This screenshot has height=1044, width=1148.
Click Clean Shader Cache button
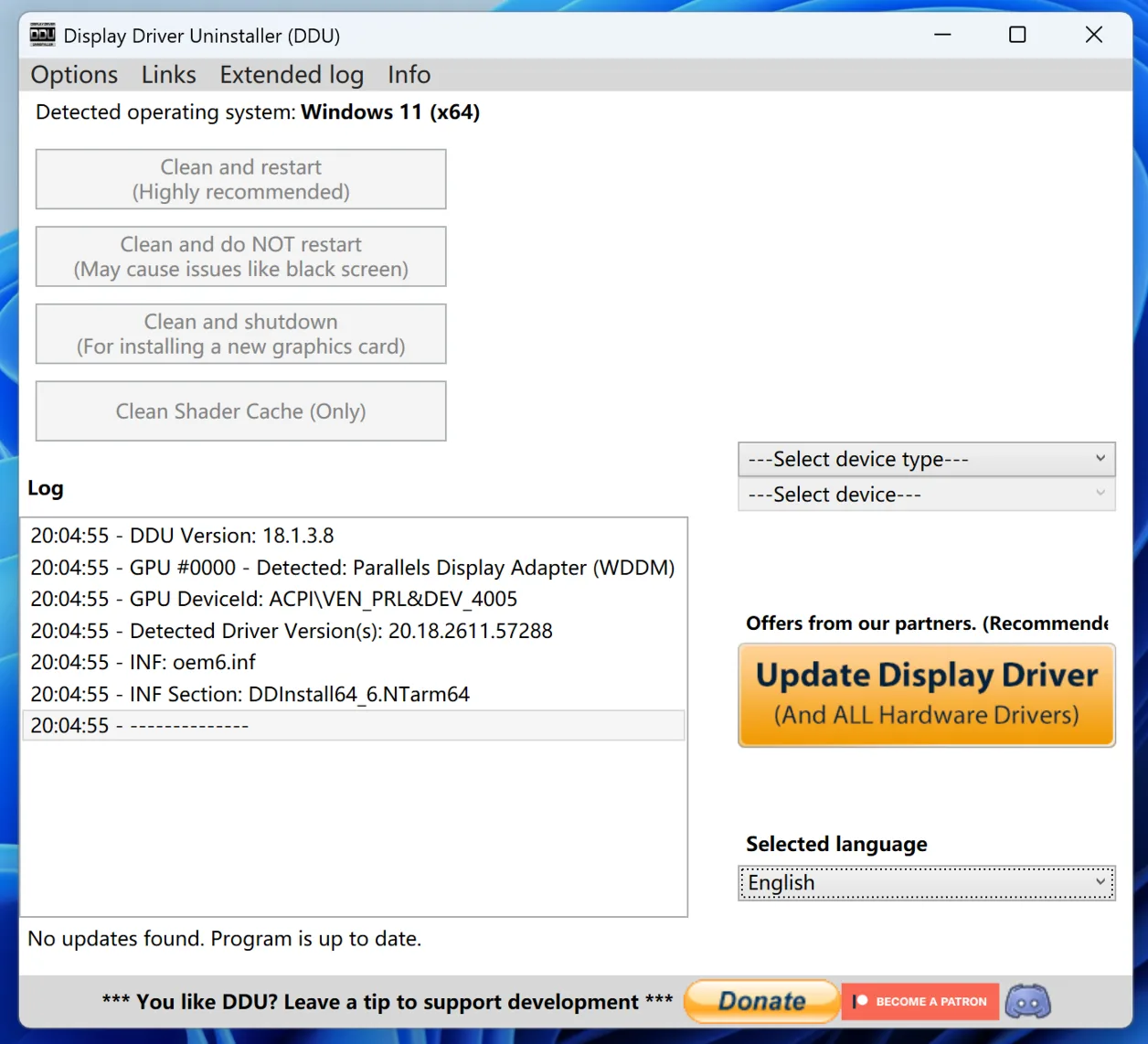(x=240, y=410)
